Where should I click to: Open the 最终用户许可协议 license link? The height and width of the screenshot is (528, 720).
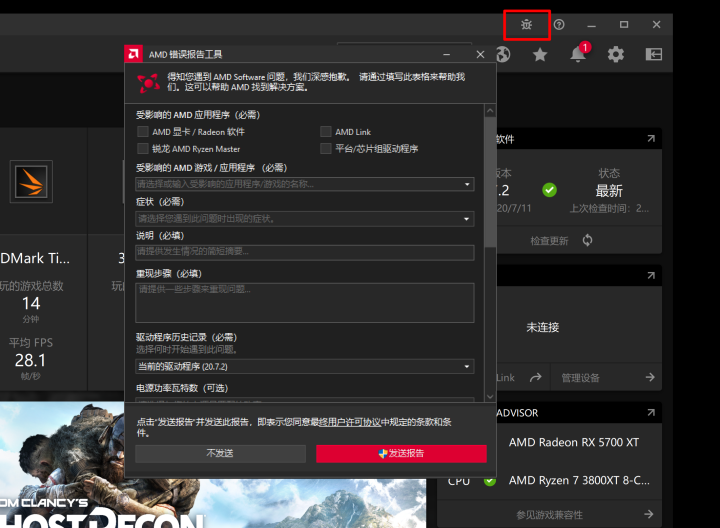pos(350,422)
